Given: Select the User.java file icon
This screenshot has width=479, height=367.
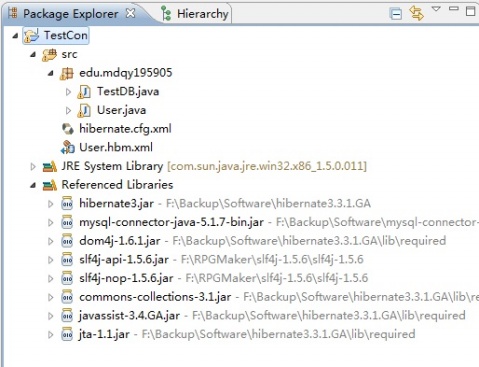Looking at the screenshot, I should click(84, 110).
